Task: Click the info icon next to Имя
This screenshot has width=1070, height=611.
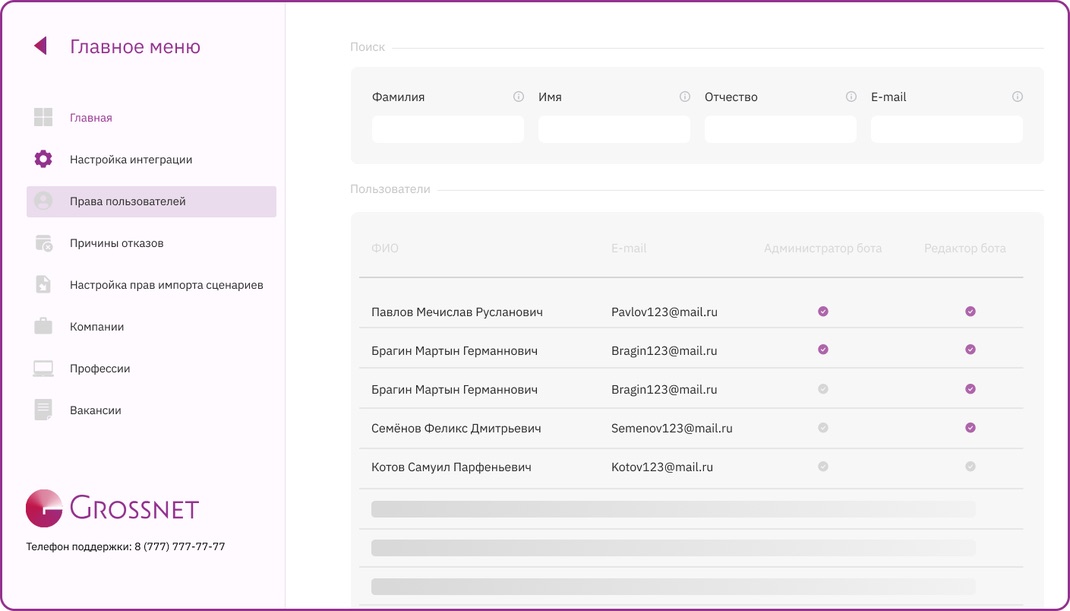Action: [x=684, y=97]
